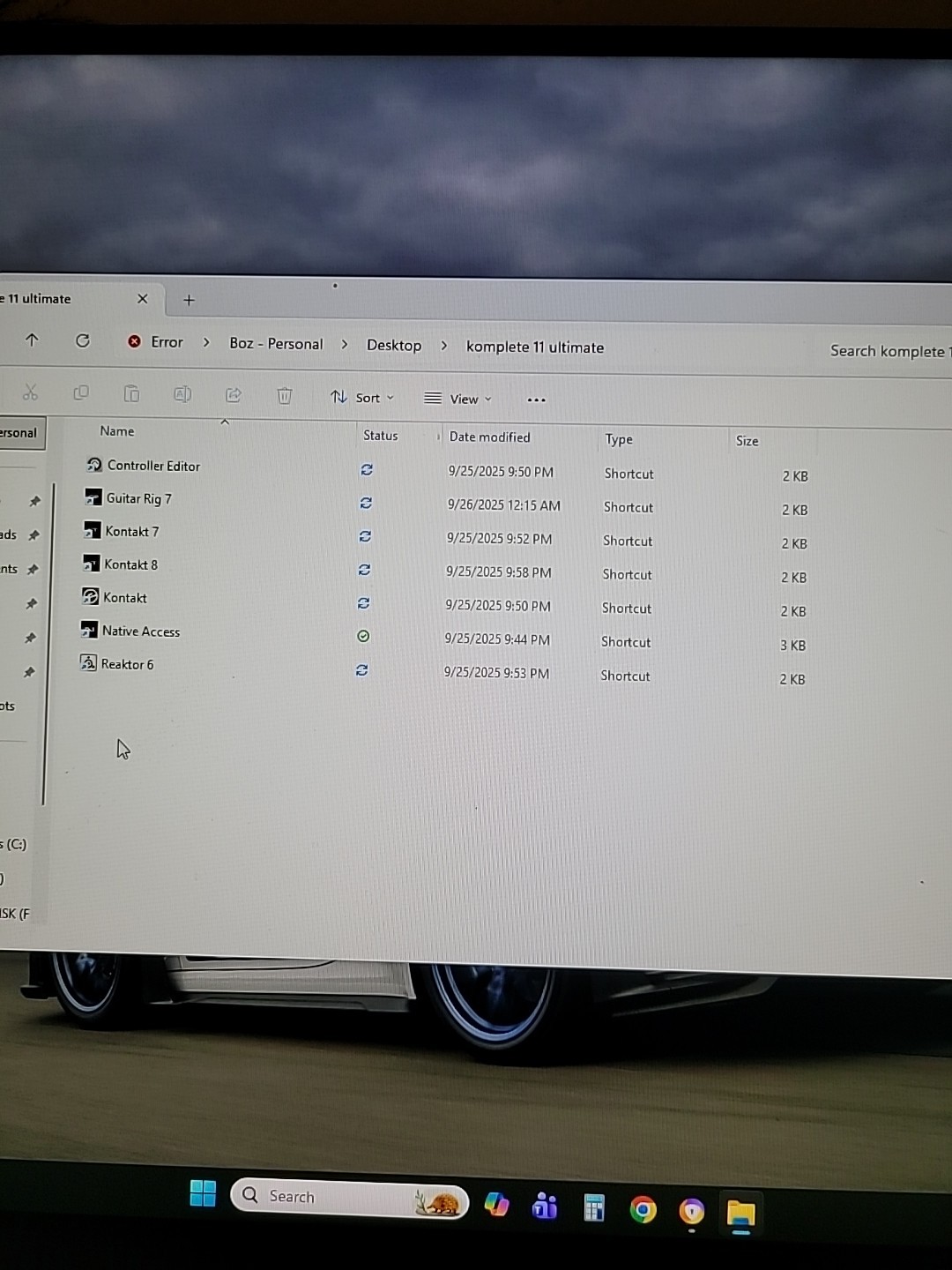Expand chevron after Boz - Personal breadcrumb
The width and height of the screenshot is (952, 1270).
[345, 345]
